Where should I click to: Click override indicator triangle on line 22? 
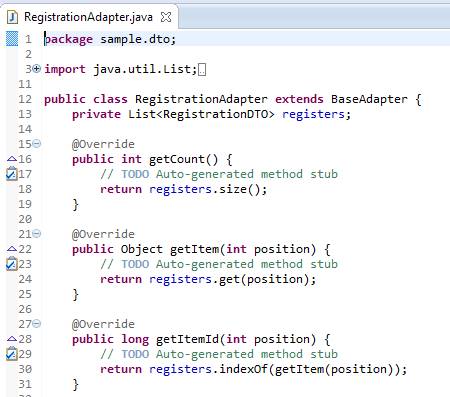(12, 249)
